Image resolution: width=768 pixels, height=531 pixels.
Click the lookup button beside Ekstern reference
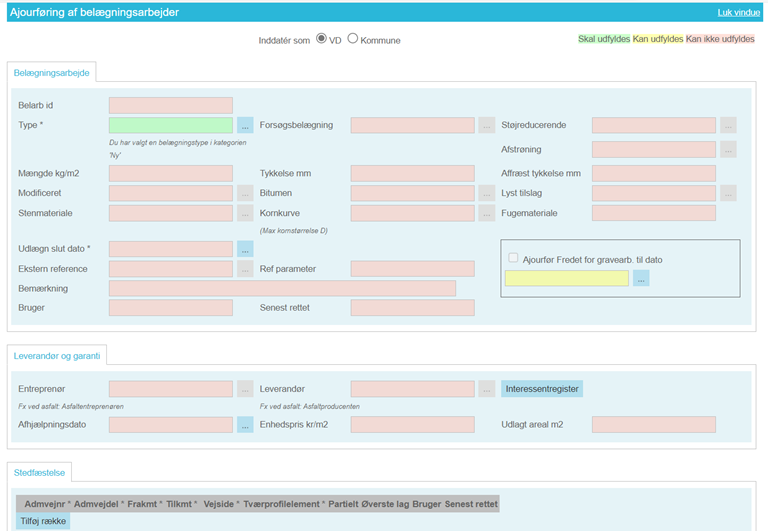click(245, 269)
